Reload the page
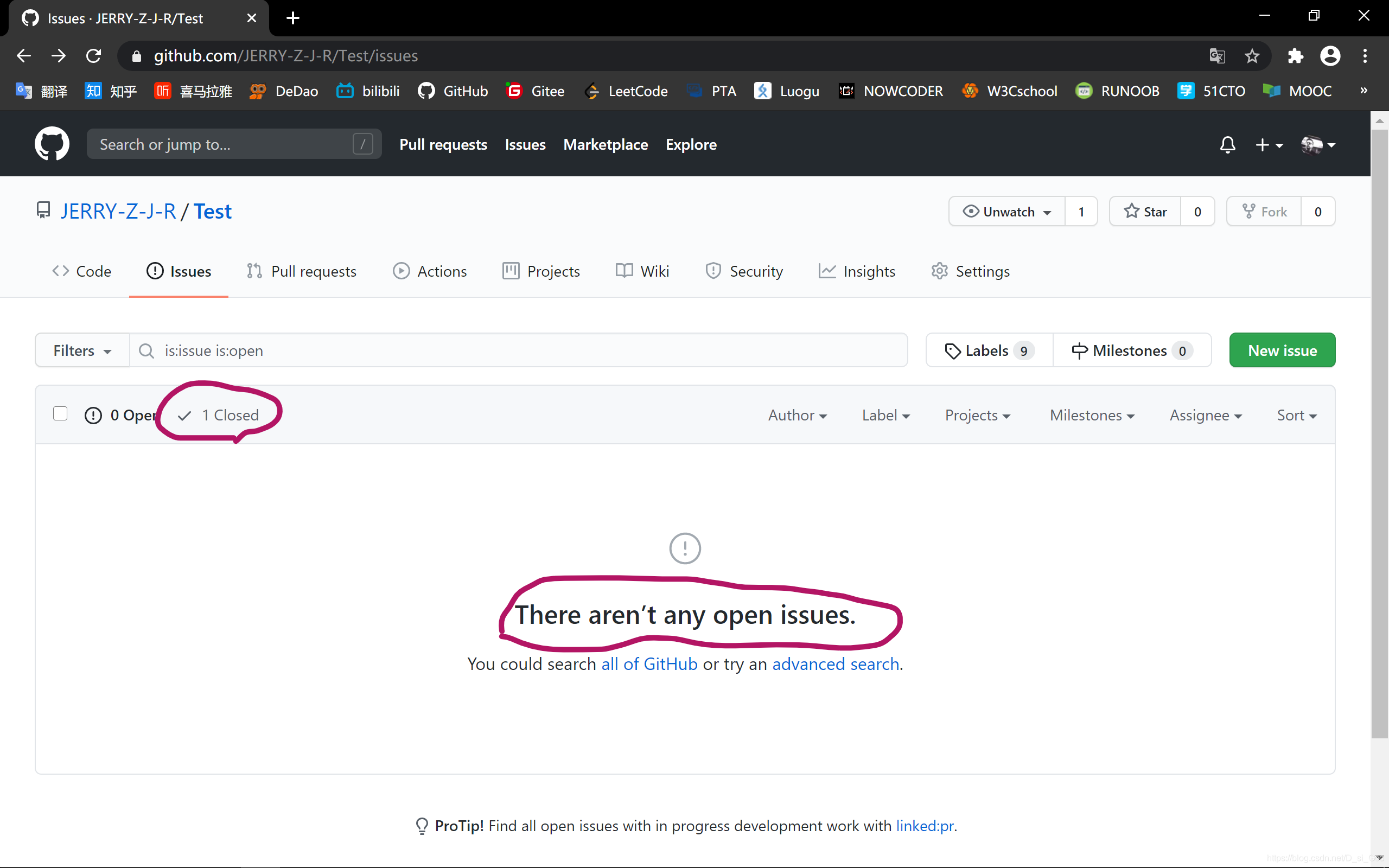This screenshot has height=868, width=1389. tap(93, 56)
